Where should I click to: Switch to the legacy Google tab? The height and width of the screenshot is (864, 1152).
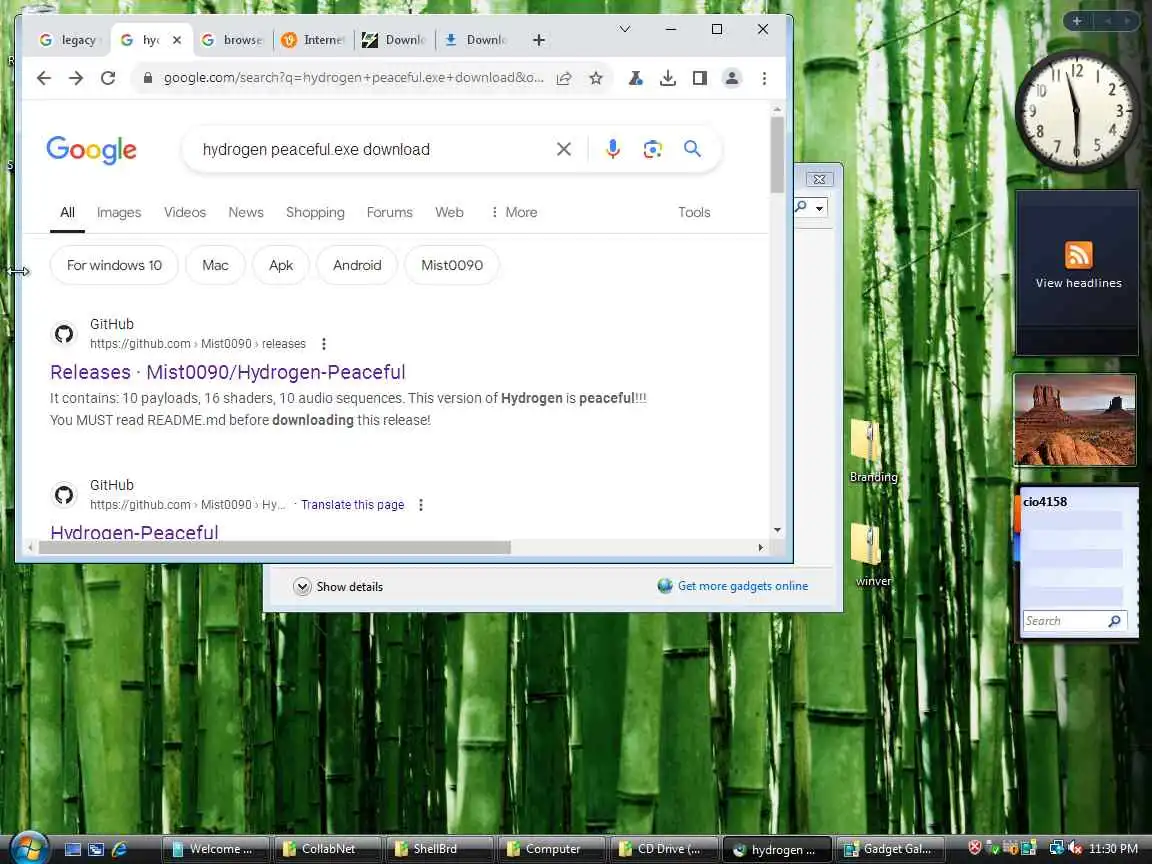click(x=69, y=40)
